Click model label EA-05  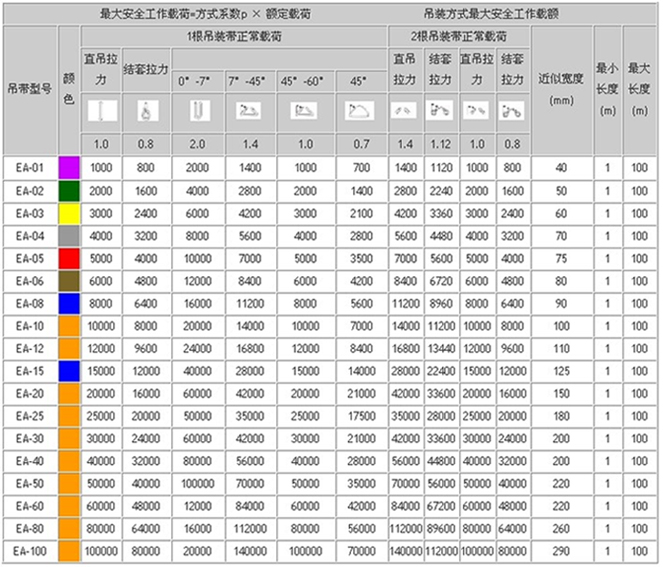[x=30, y=258]
